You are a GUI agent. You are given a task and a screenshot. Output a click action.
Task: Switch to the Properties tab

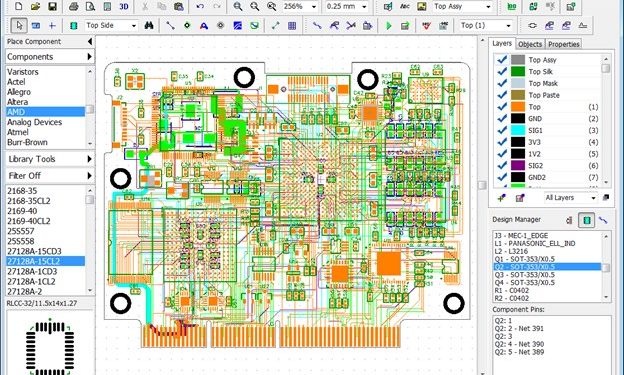[564, 44]
